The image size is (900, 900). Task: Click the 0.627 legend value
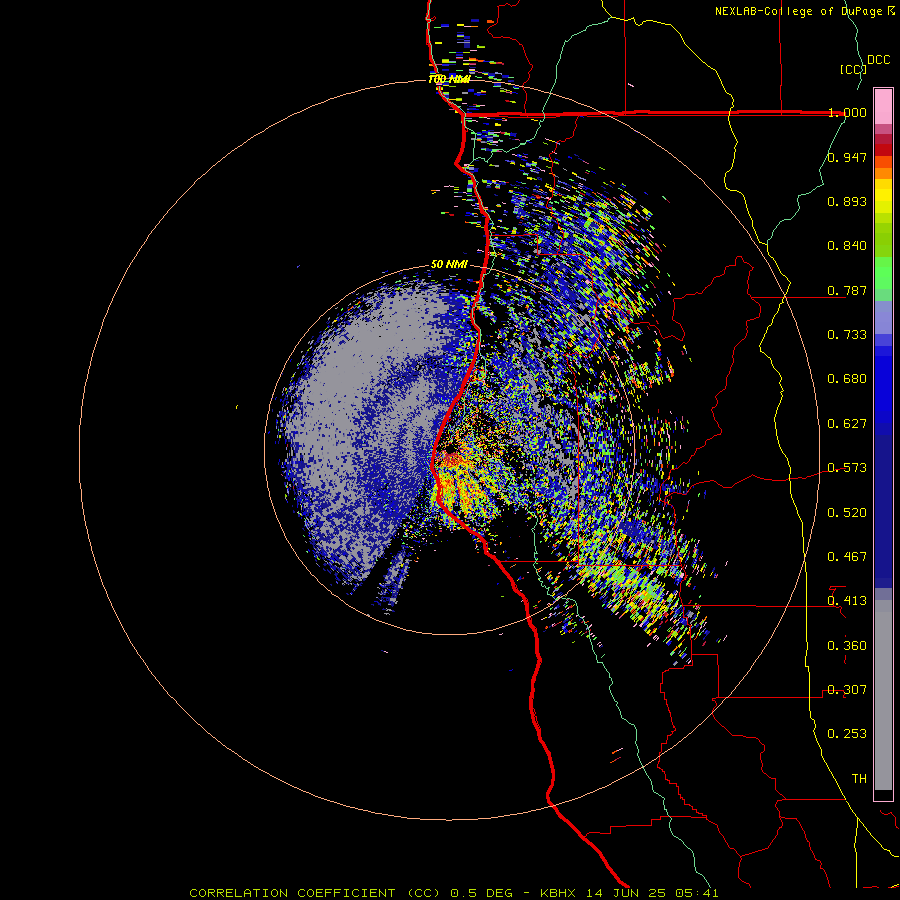847,424
